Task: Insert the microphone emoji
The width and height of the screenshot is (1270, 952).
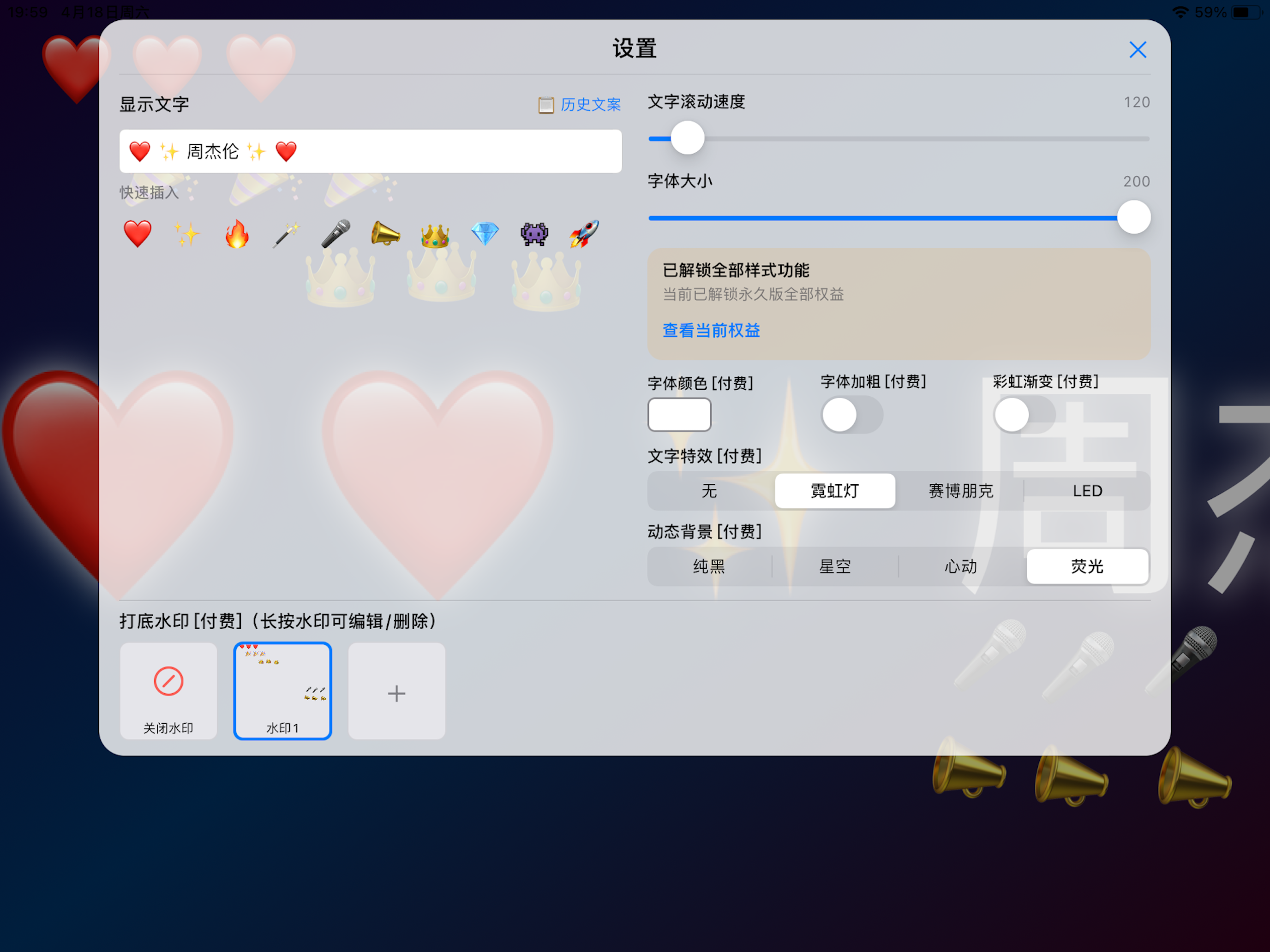Action: click(x=336, y=234)
